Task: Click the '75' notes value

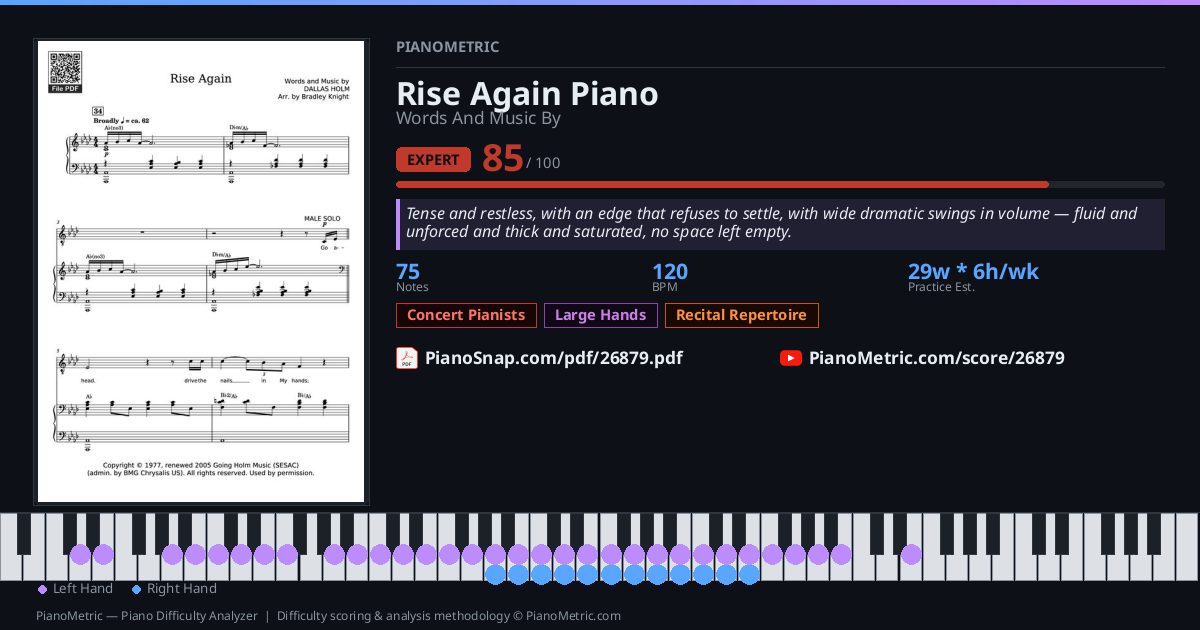Action: click(x=408, y=272)
